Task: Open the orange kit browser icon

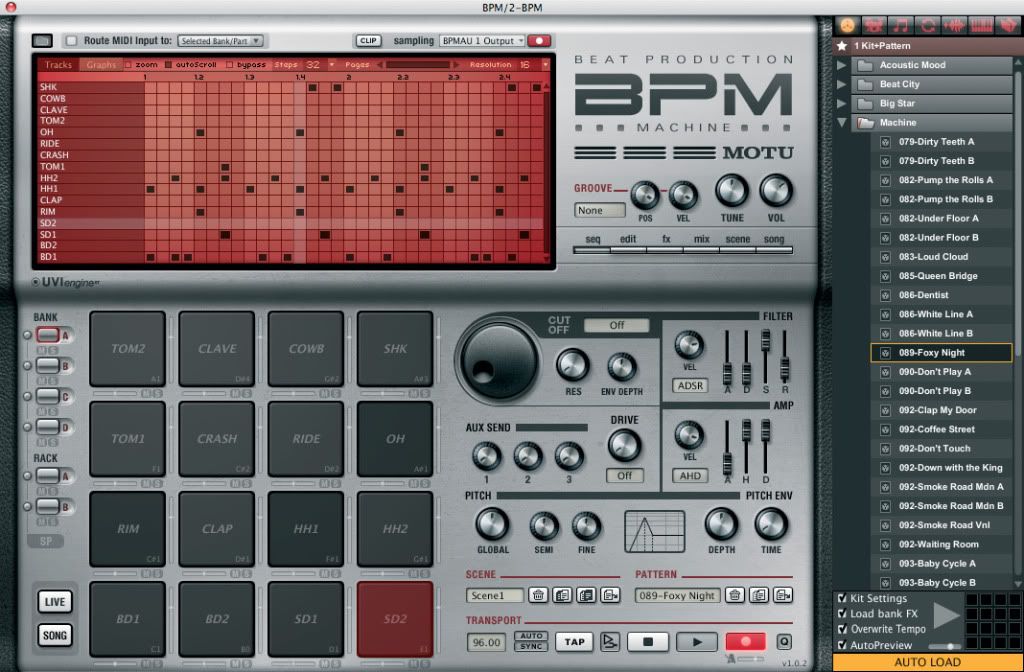Action: point(847,25)
